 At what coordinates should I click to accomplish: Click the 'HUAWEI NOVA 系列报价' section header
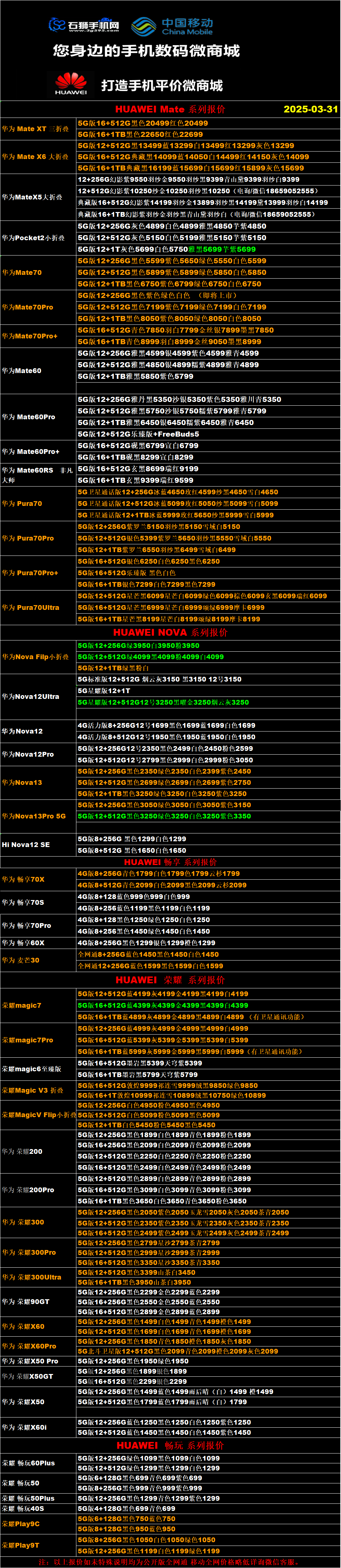pos(170,632)
